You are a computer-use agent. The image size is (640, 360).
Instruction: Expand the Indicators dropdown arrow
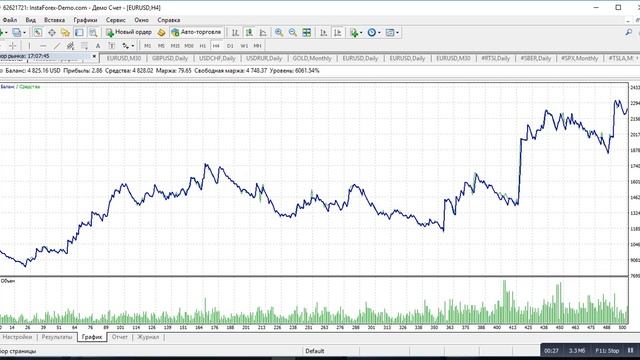click(x=361, y=33)
